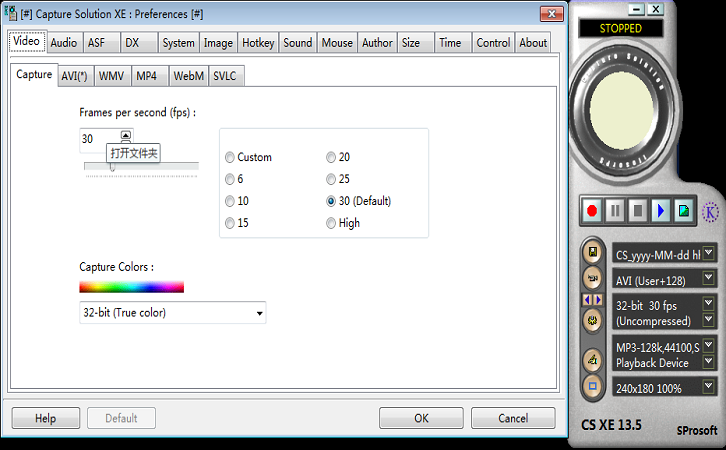Select the Custom fps radio button

click(231, 157)
